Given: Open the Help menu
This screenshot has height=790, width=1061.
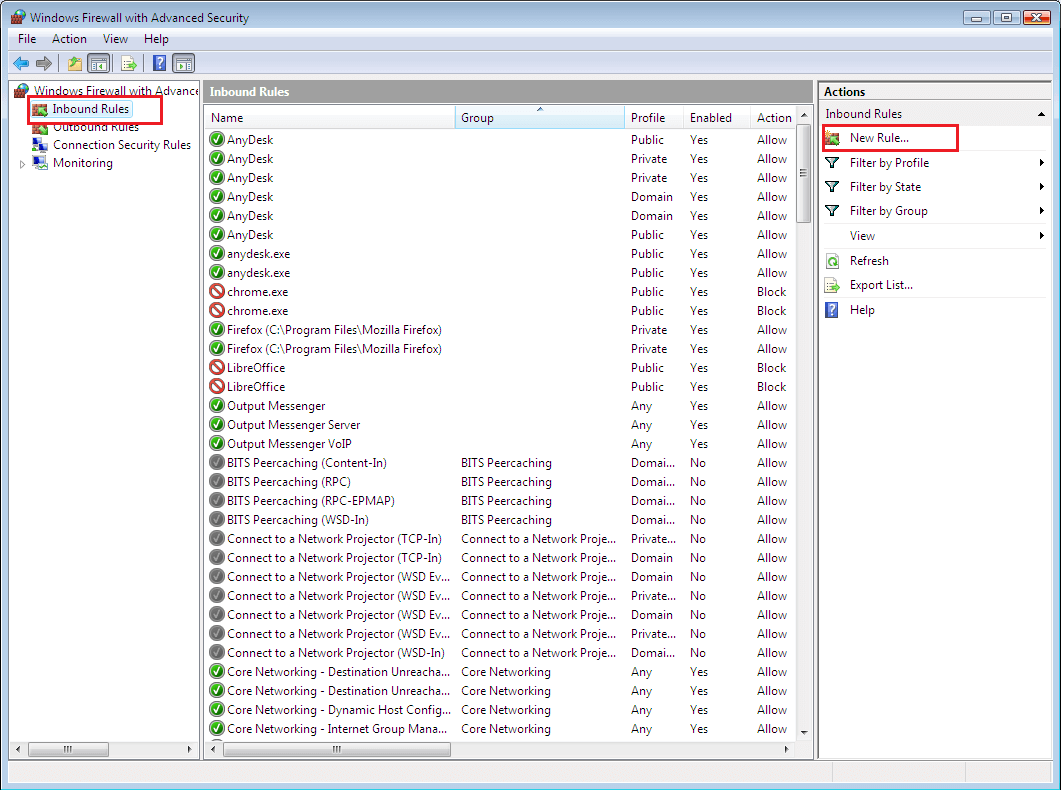Looking at the screenshot, I should 156,39.
